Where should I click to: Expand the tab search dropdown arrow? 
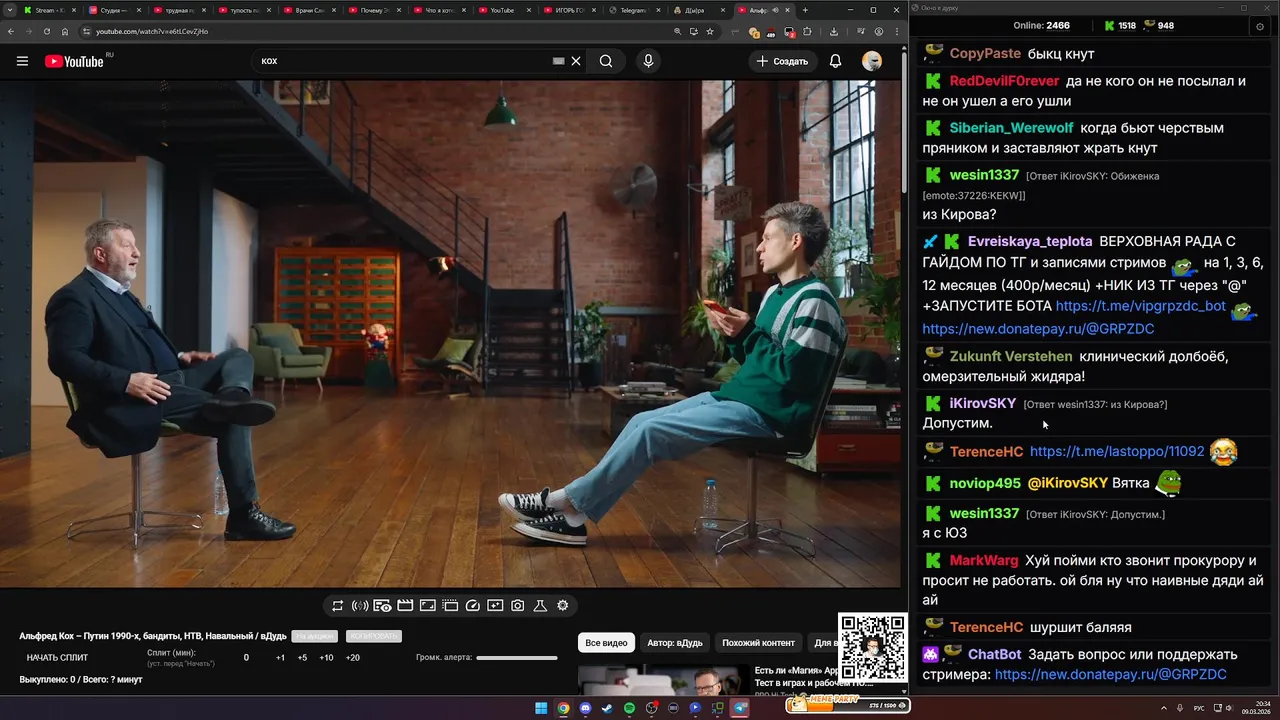[8, 10]
